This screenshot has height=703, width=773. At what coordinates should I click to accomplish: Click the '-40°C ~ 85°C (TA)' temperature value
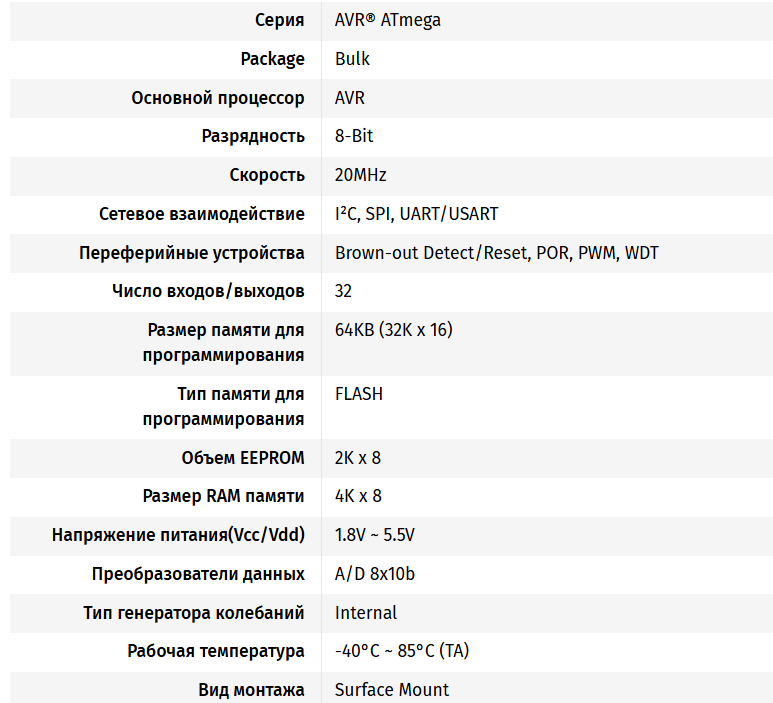point(402,651)
